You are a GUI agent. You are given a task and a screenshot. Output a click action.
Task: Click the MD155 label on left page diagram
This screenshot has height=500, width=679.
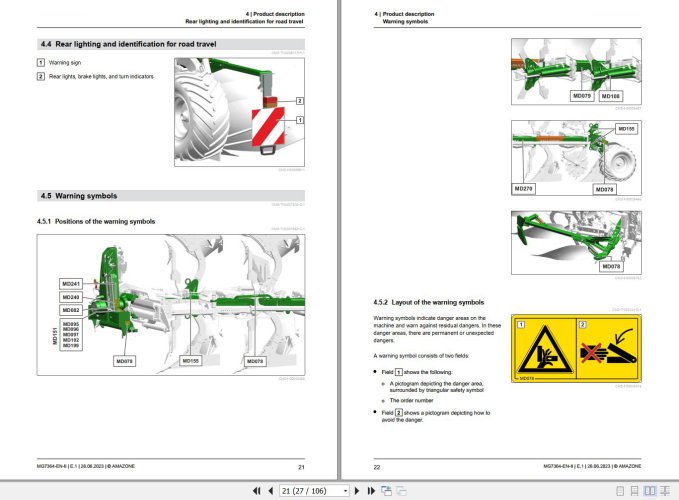coord(191,361)
